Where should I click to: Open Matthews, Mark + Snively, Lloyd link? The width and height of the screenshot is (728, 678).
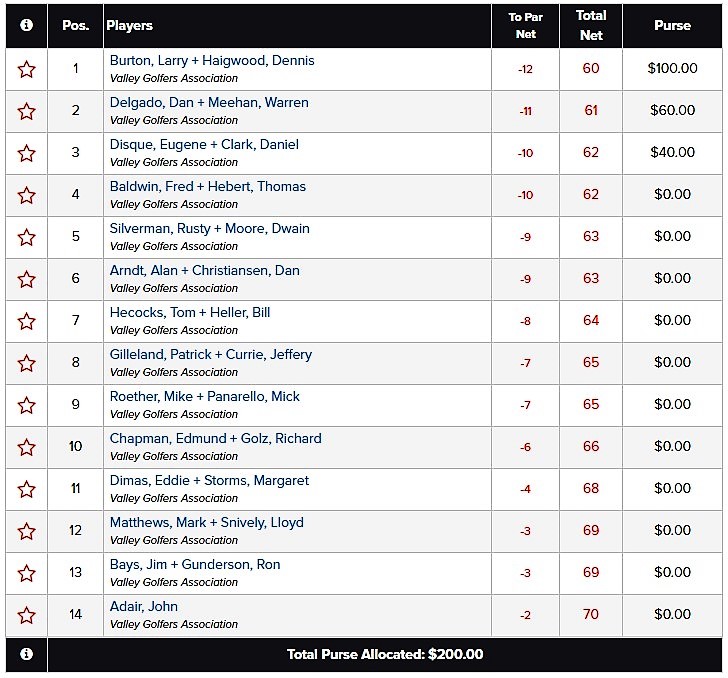point(207,522)
